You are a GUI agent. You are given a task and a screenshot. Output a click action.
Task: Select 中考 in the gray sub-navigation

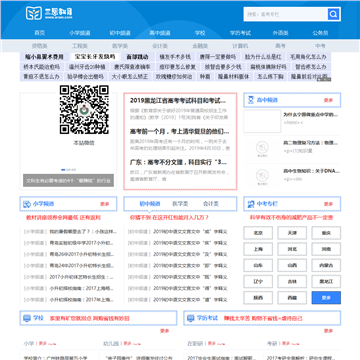pyautogui.click(x=320, y=46)
